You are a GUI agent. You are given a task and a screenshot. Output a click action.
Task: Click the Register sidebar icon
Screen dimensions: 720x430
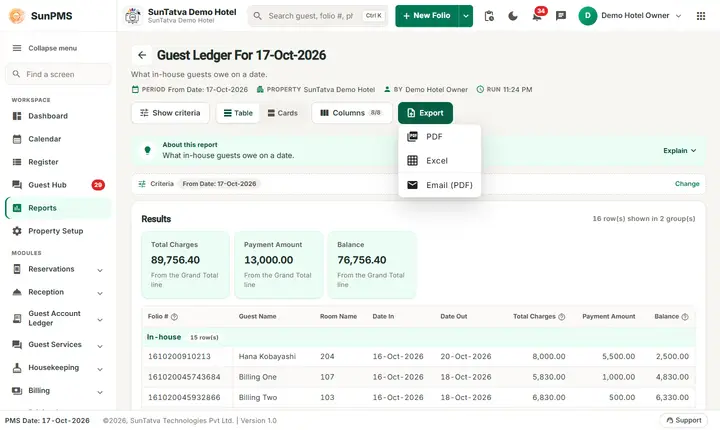click(x=17, y=162)
